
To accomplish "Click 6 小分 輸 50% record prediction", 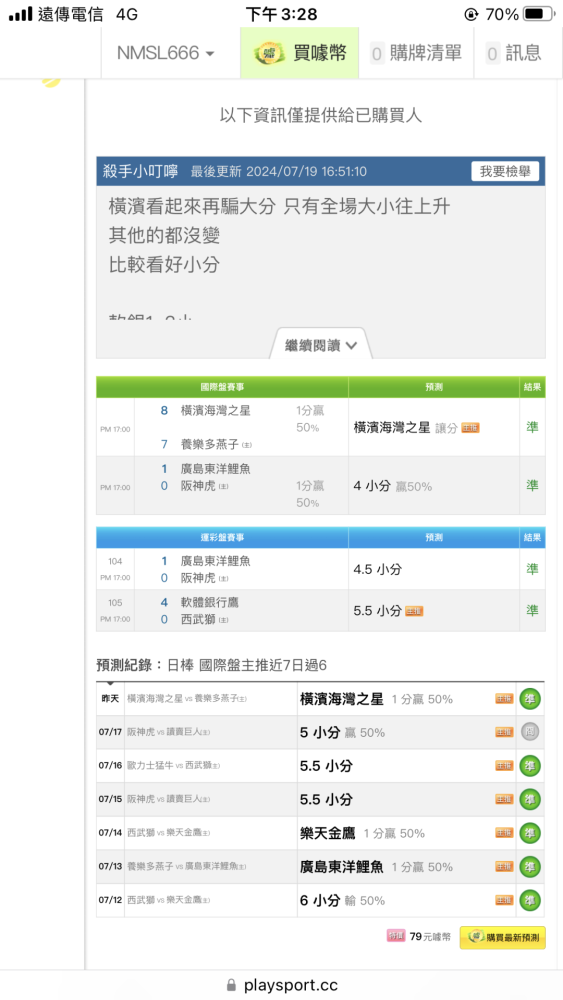I will [342, 901].
